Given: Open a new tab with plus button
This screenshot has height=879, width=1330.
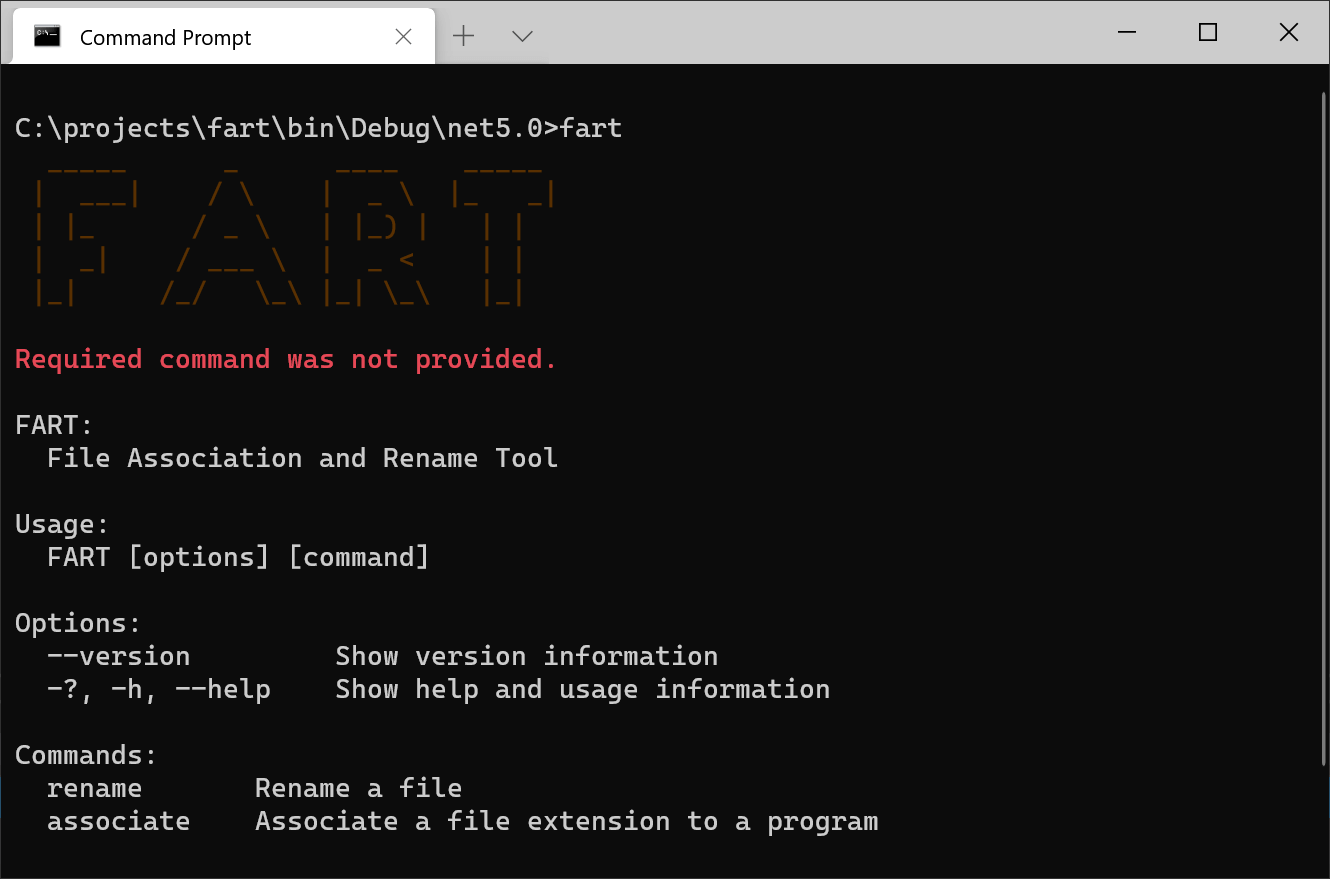Looking at the screenshot, I should 463,37.
